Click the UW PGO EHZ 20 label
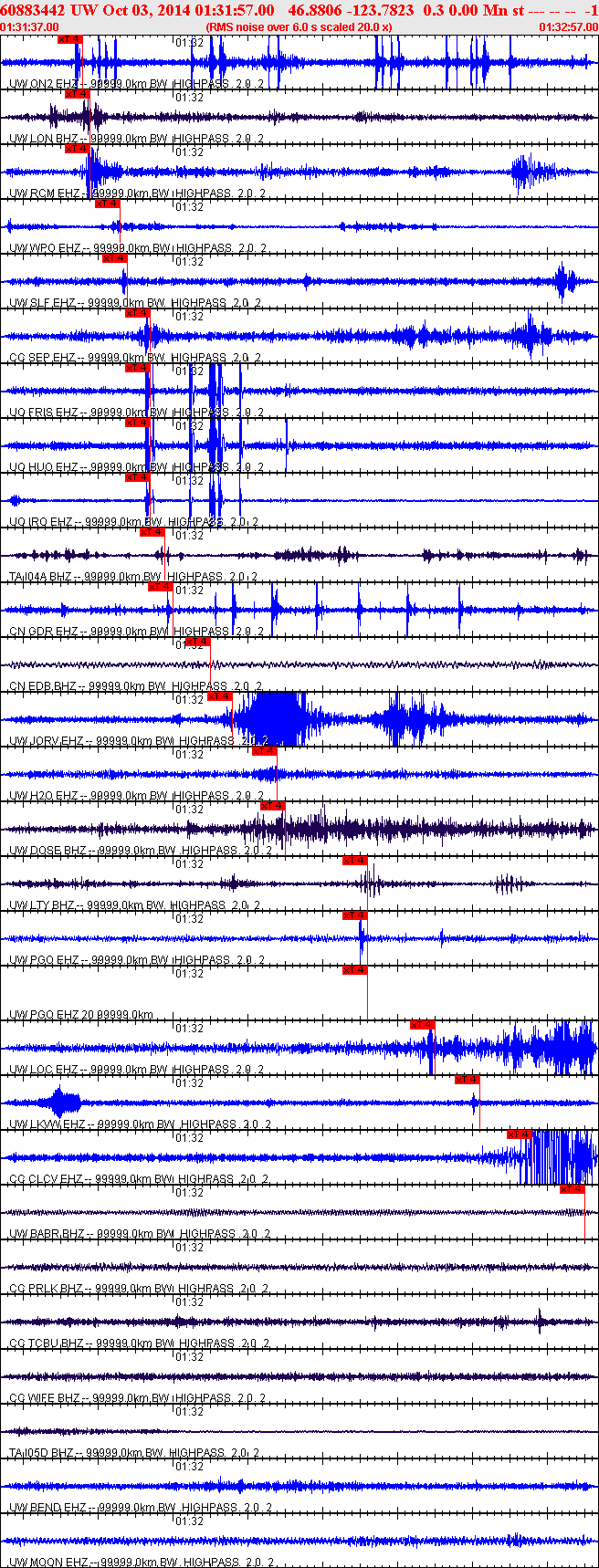 (x=80, y=1015)
